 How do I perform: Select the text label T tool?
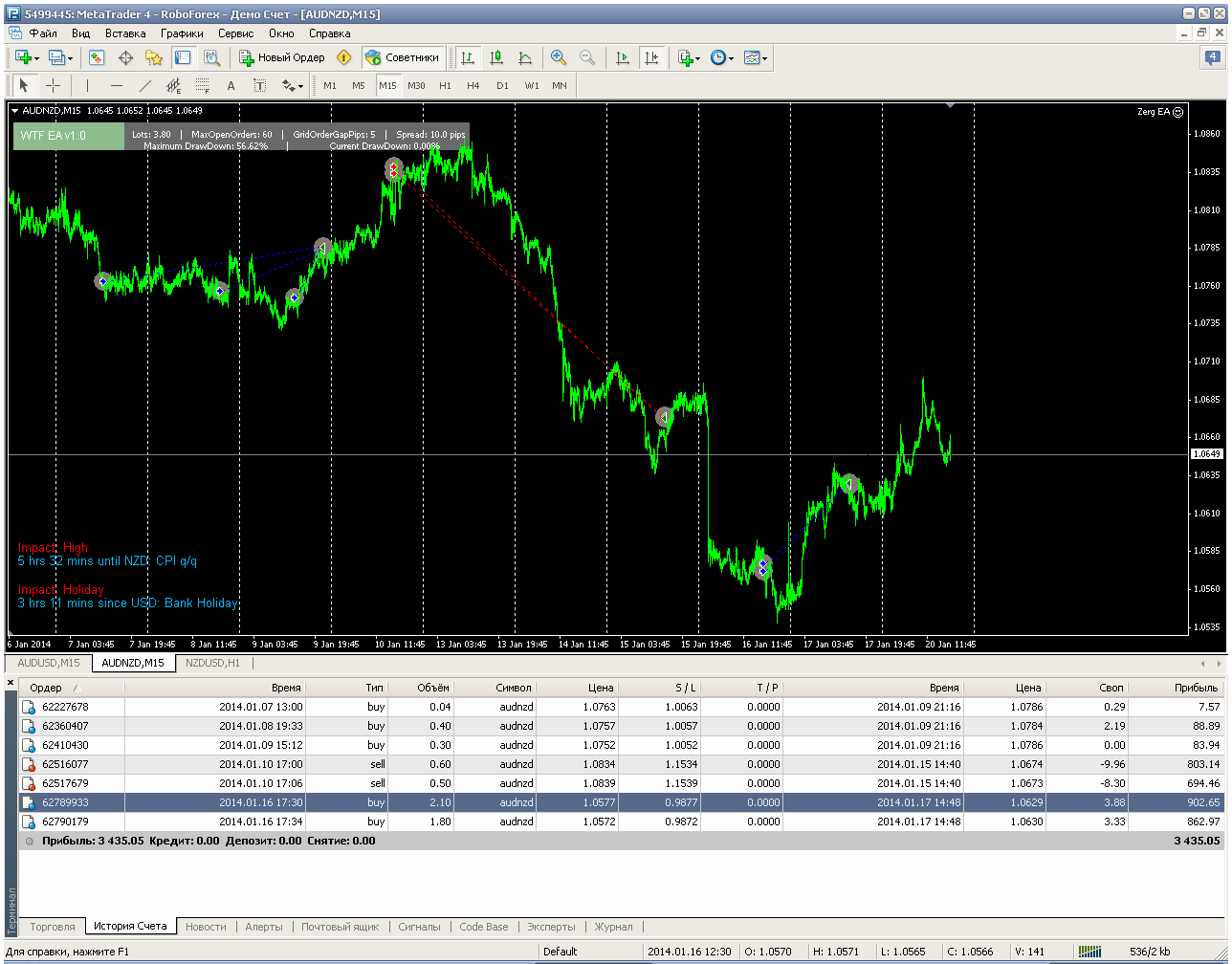click(x=259, y=85)
